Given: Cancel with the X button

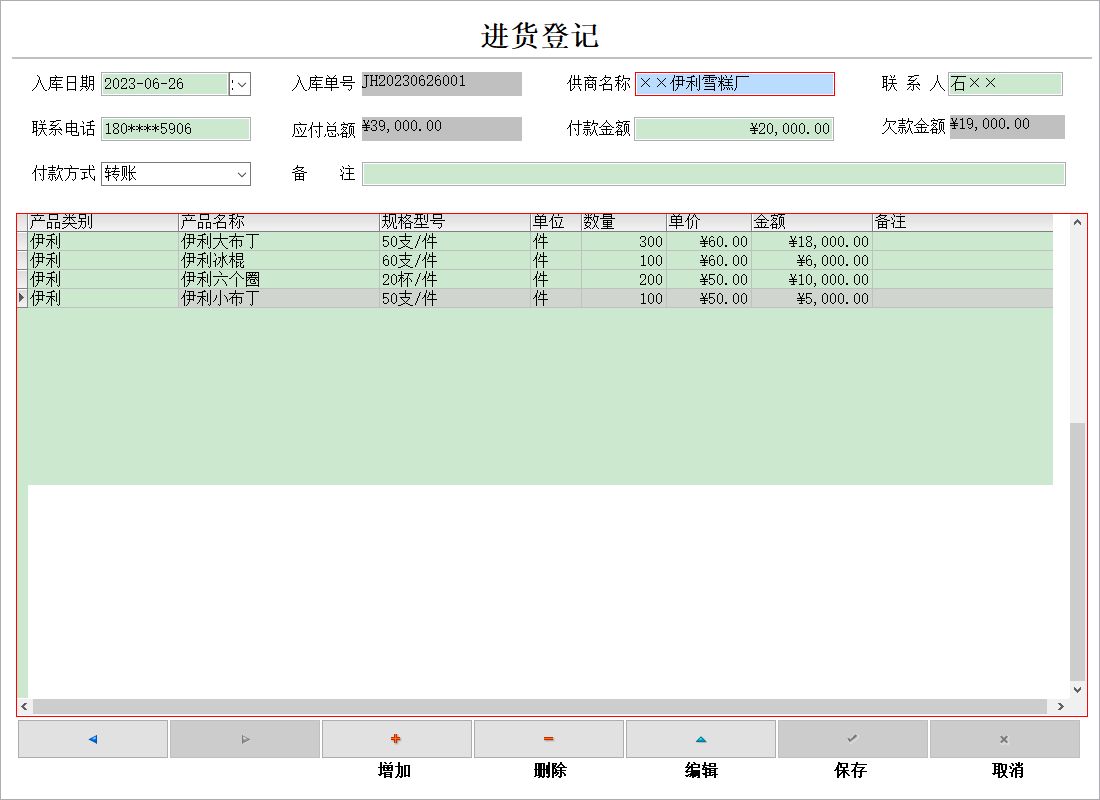Looking at the screenshot, I should point(1005,739).
